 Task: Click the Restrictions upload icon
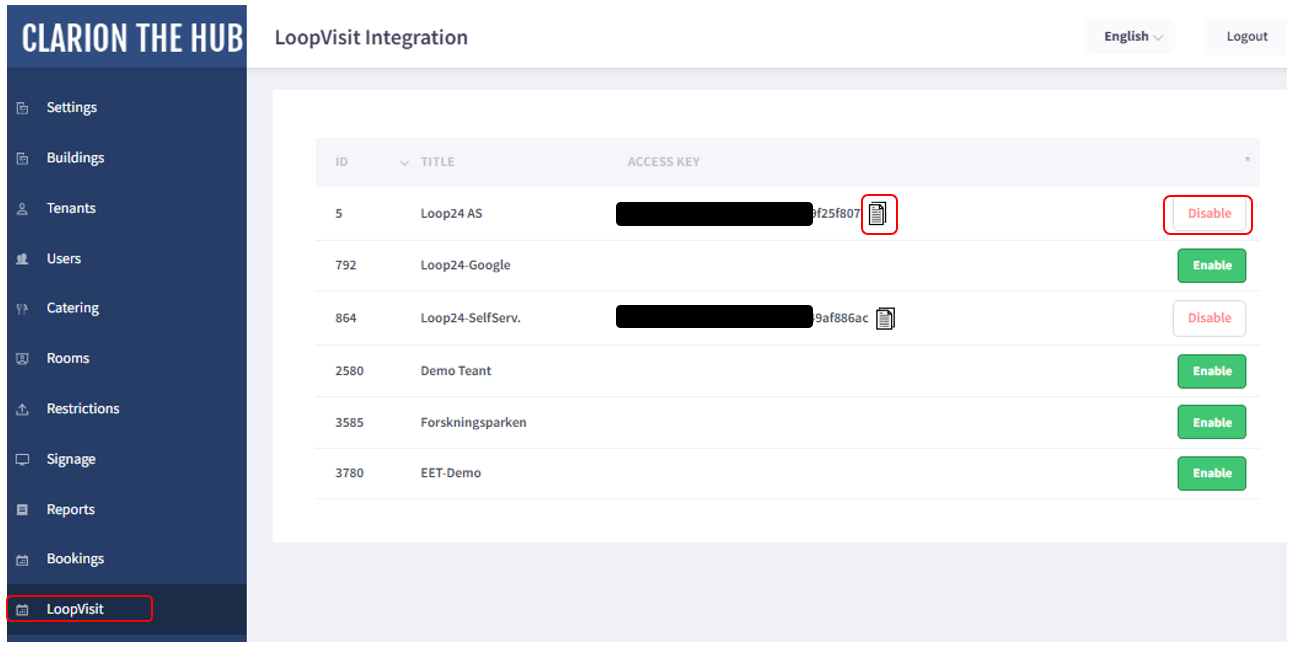[x=23, y=410]
